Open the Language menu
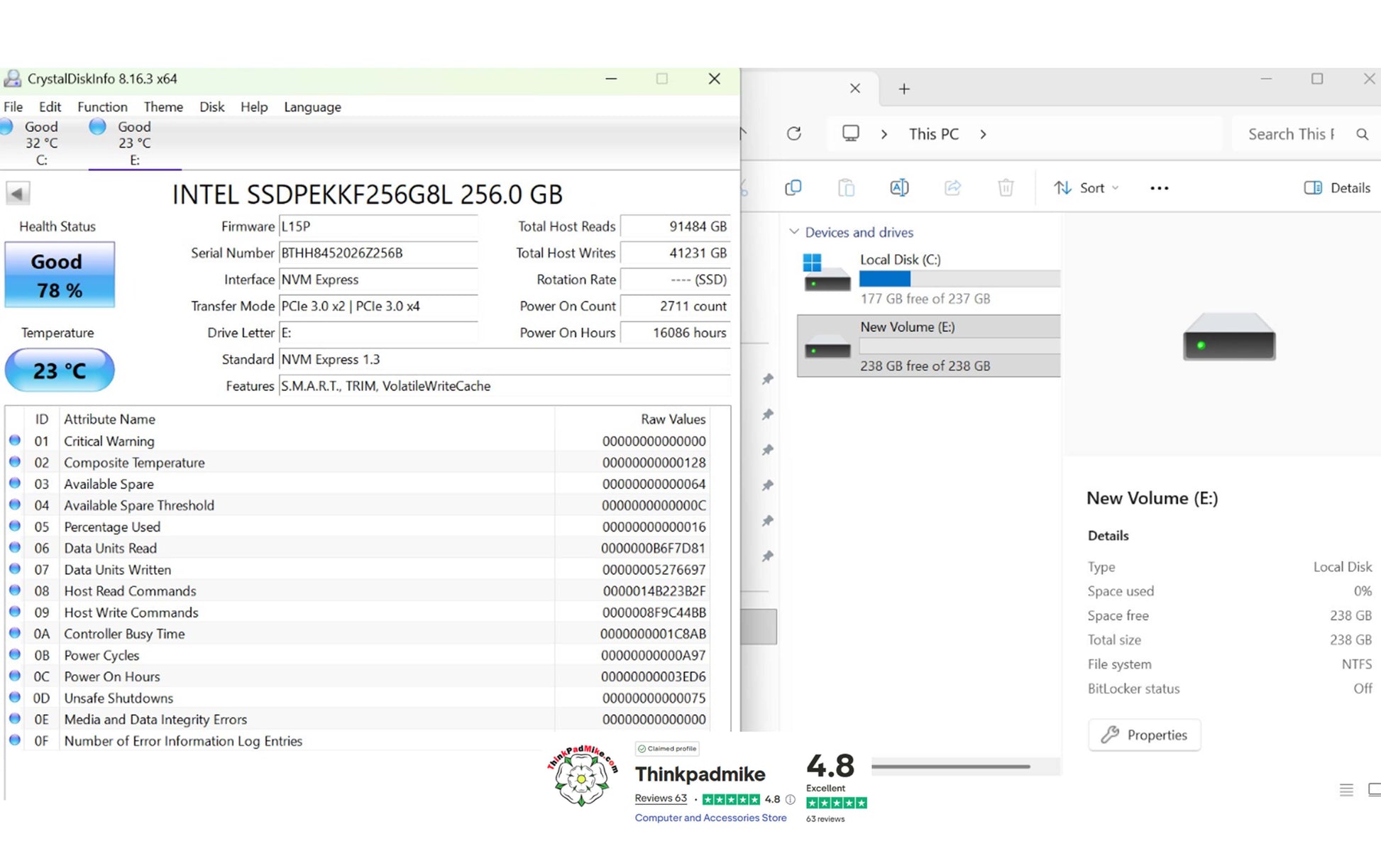Viewport: 1381px width, 868px height. tap(312, 106)
